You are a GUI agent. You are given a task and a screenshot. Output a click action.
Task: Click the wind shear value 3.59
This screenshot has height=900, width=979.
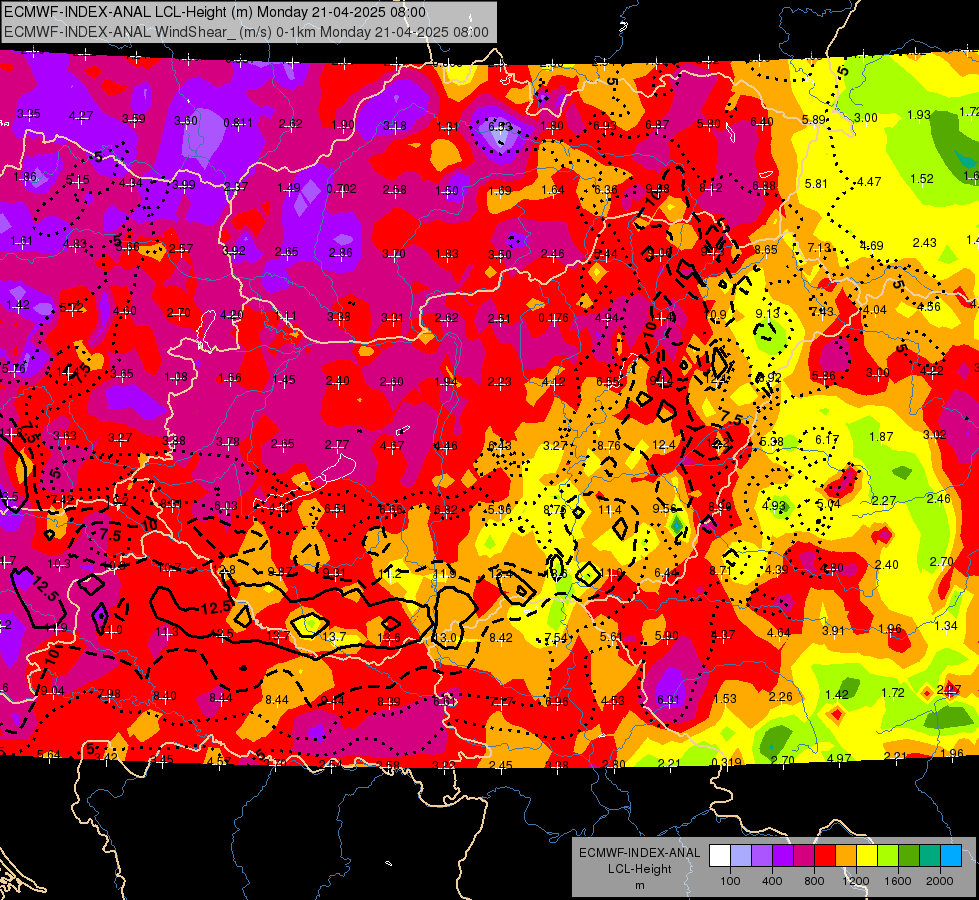pos(134,119)
